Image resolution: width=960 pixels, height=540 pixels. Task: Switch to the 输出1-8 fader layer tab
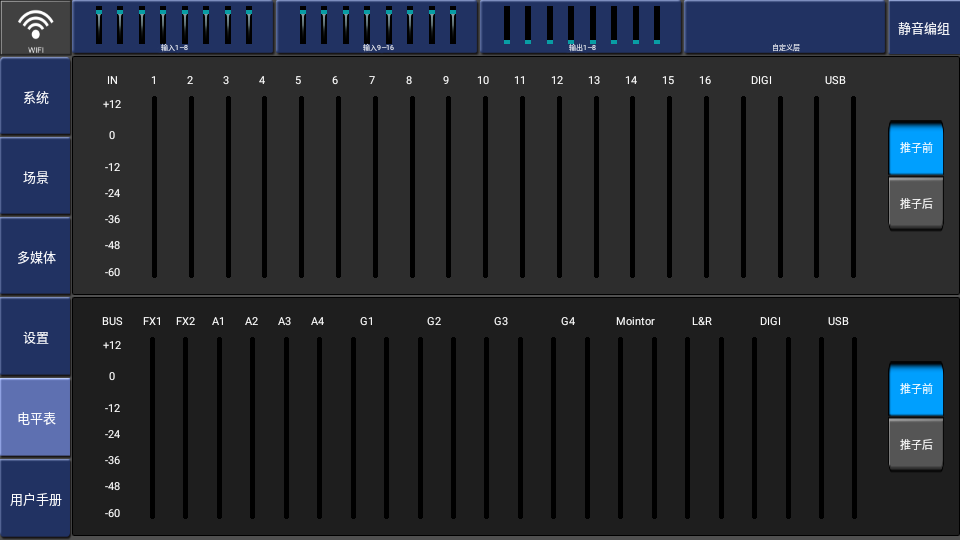581,28
